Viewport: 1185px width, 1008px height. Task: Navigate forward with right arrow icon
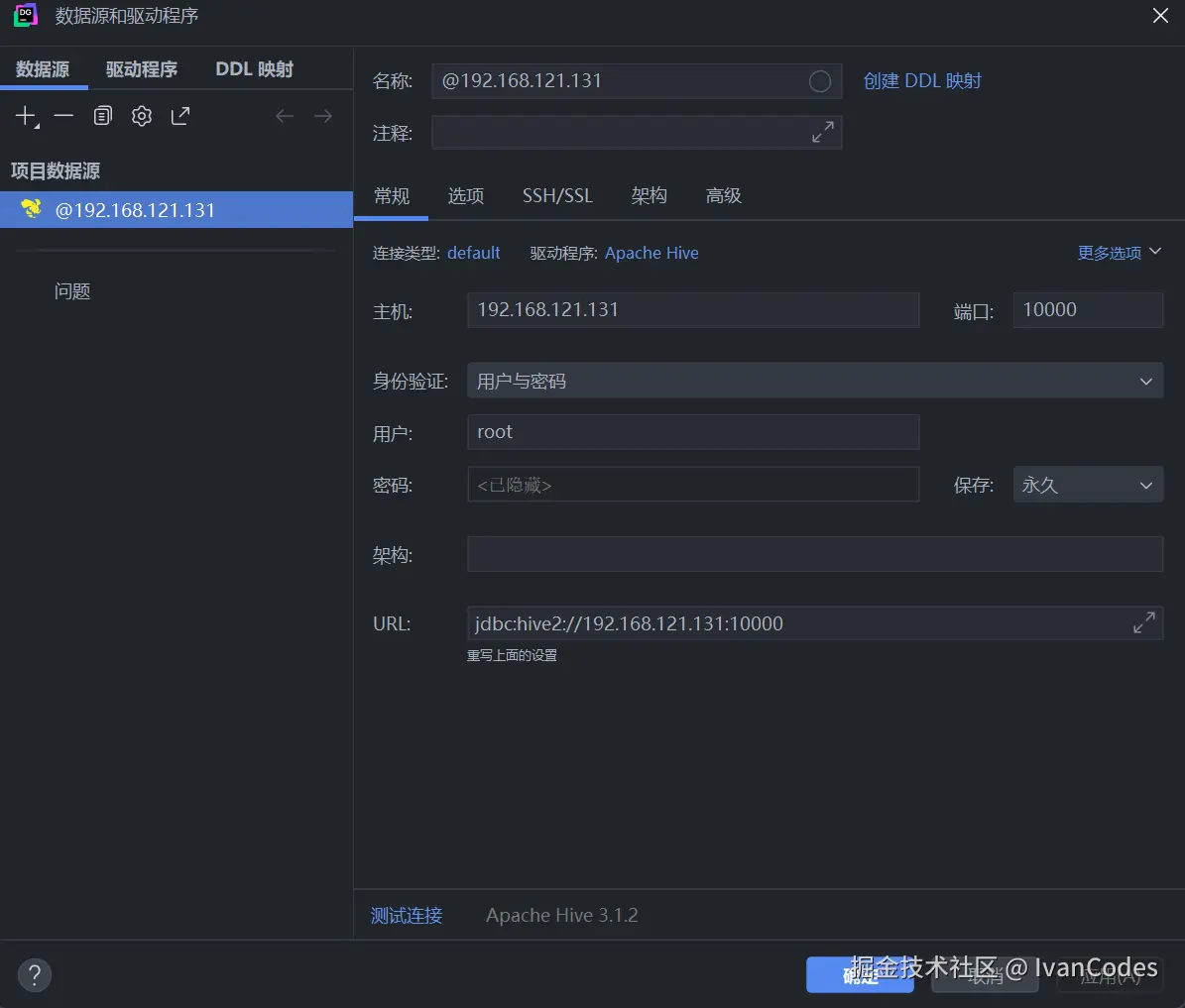(x=322, y=116)
